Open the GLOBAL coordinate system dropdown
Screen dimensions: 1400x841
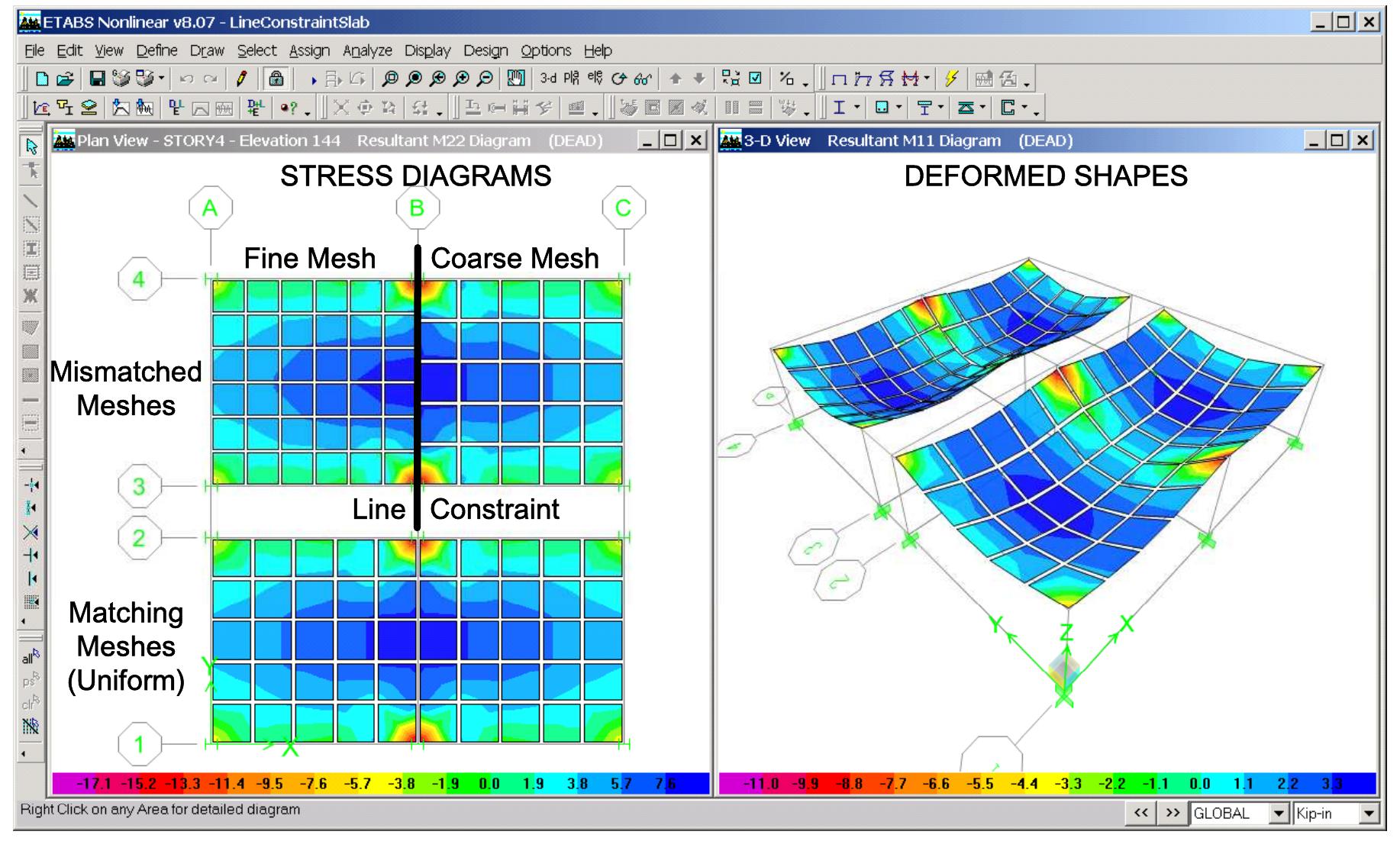pos(1279,814)
